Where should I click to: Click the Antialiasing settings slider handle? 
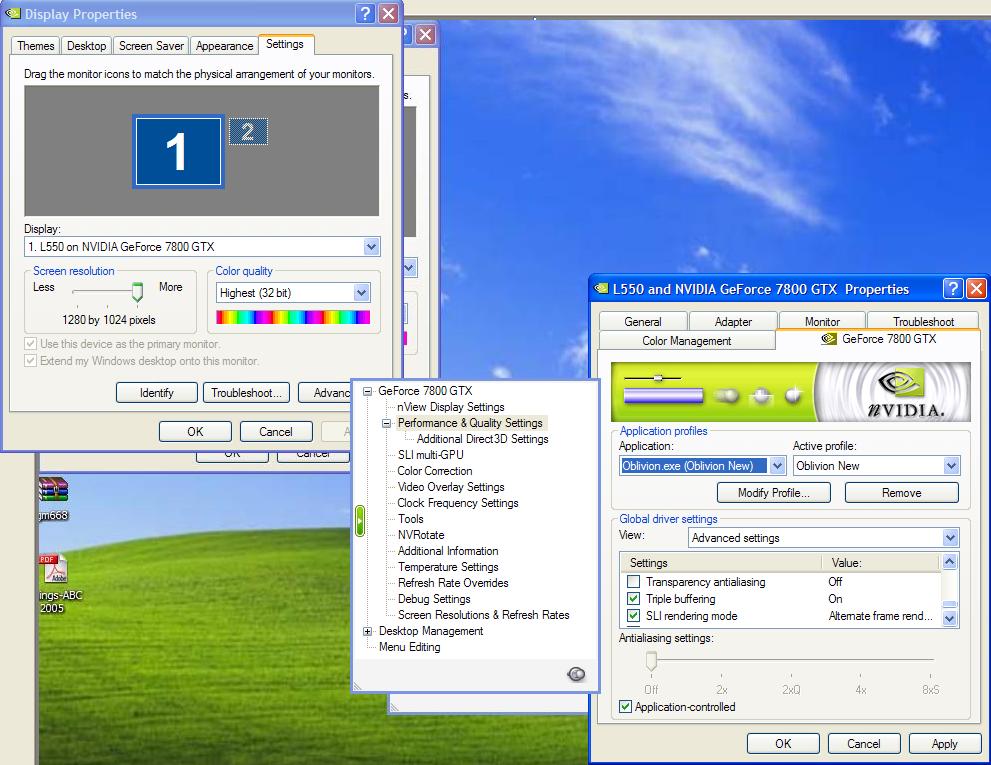pyautogui.click(x=651, y=661)
